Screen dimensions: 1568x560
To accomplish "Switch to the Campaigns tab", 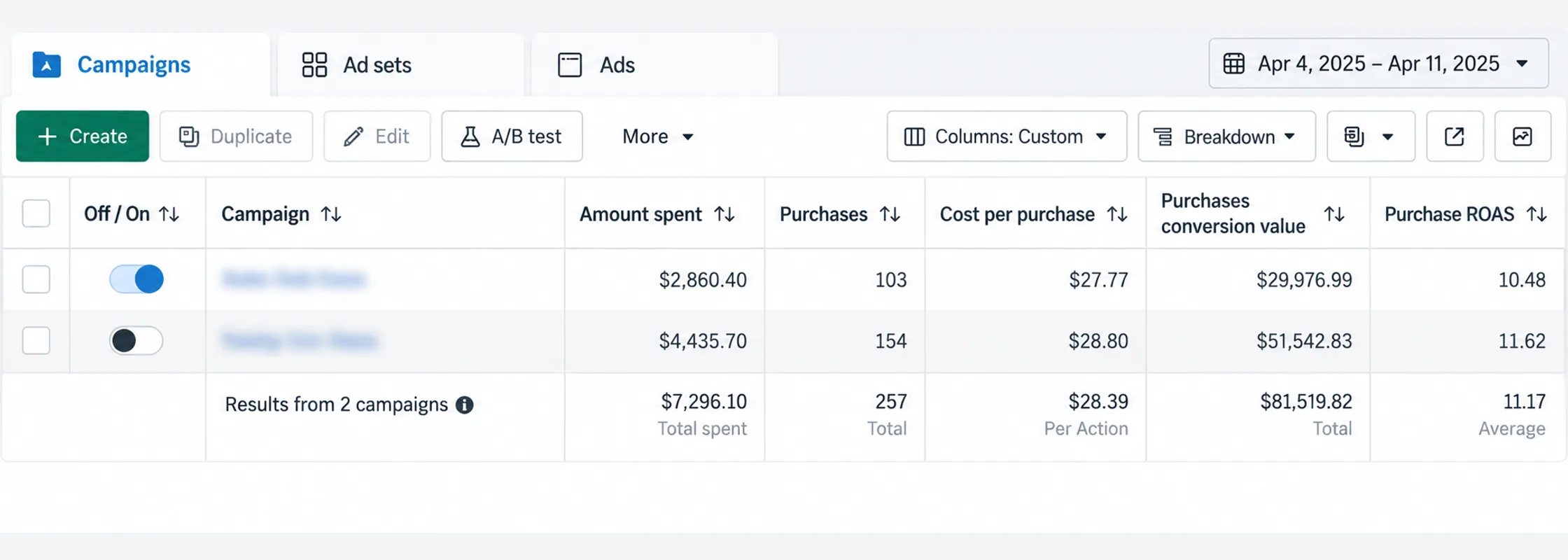I will (x=141, y=64).
